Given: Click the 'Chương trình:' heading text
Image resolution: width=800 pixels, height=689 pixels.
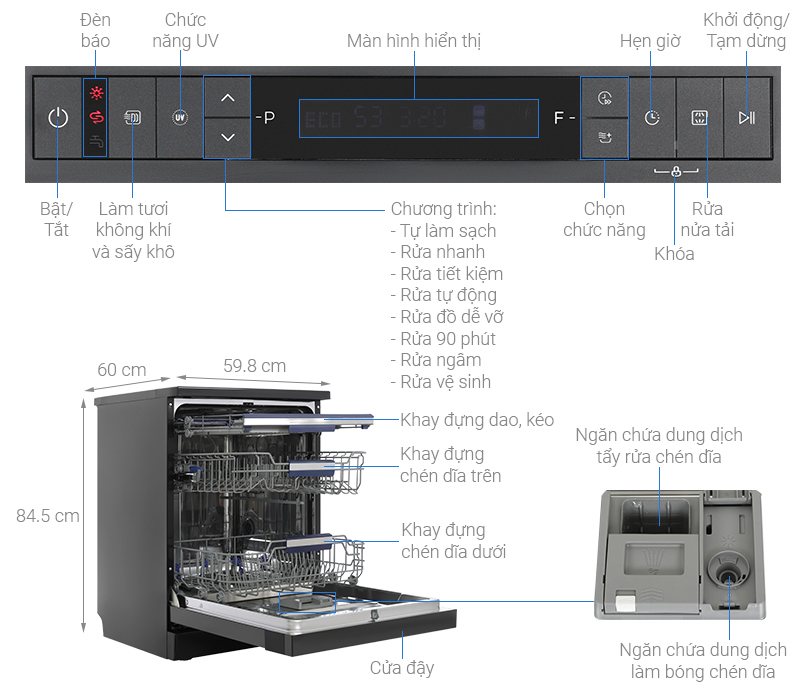Looking at the screenshot, I should coord(443,209).
